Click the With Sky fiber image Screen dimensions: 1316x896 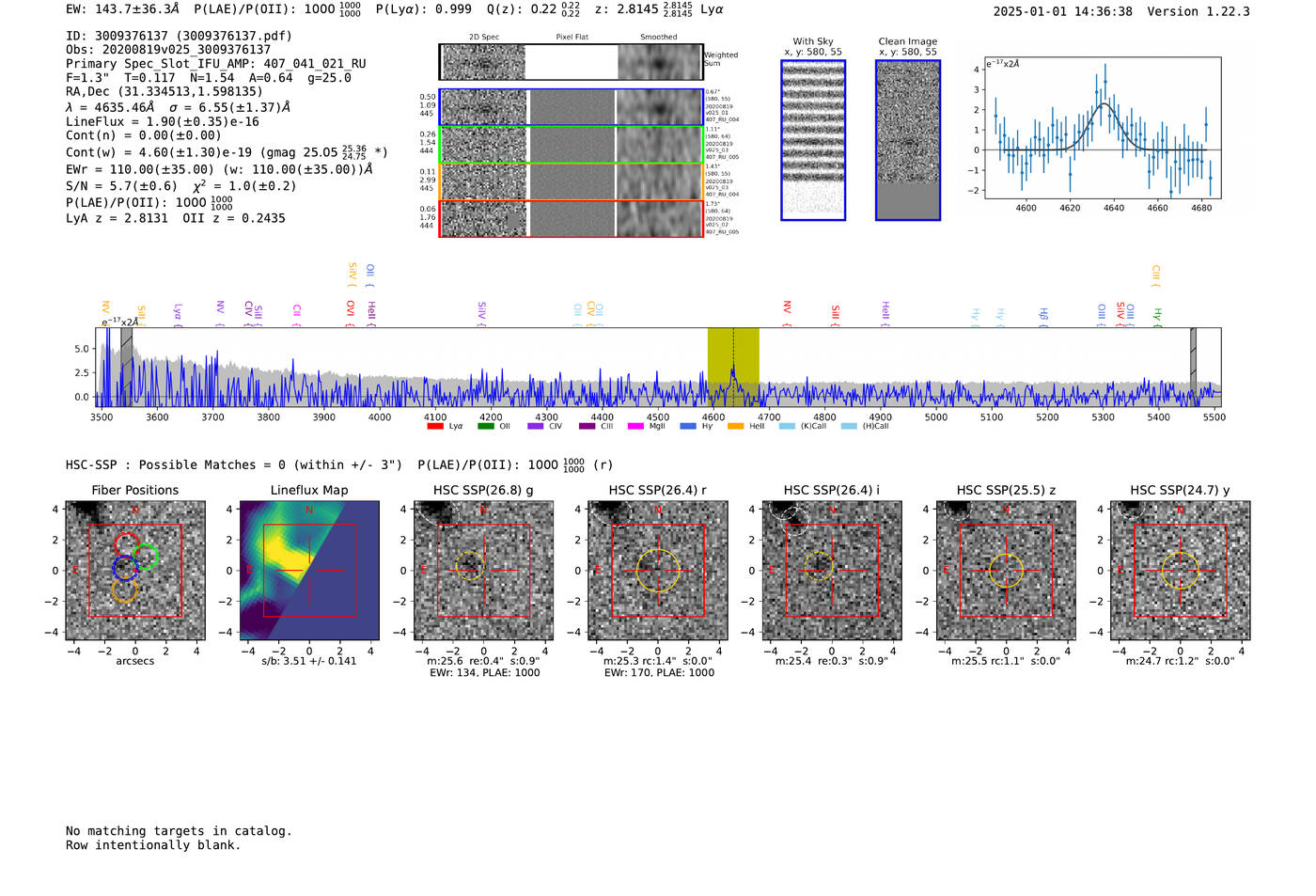(813, 140)
